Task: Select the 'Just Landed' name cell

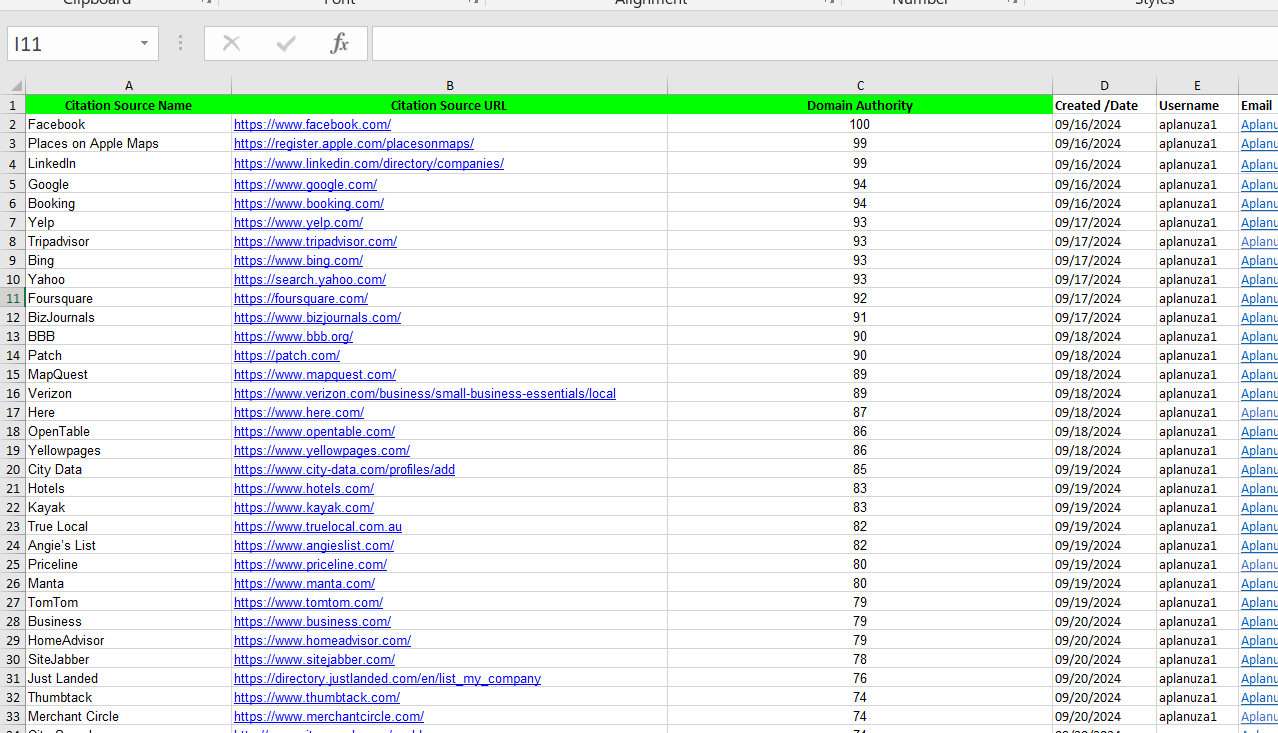Action: (129, 679)
